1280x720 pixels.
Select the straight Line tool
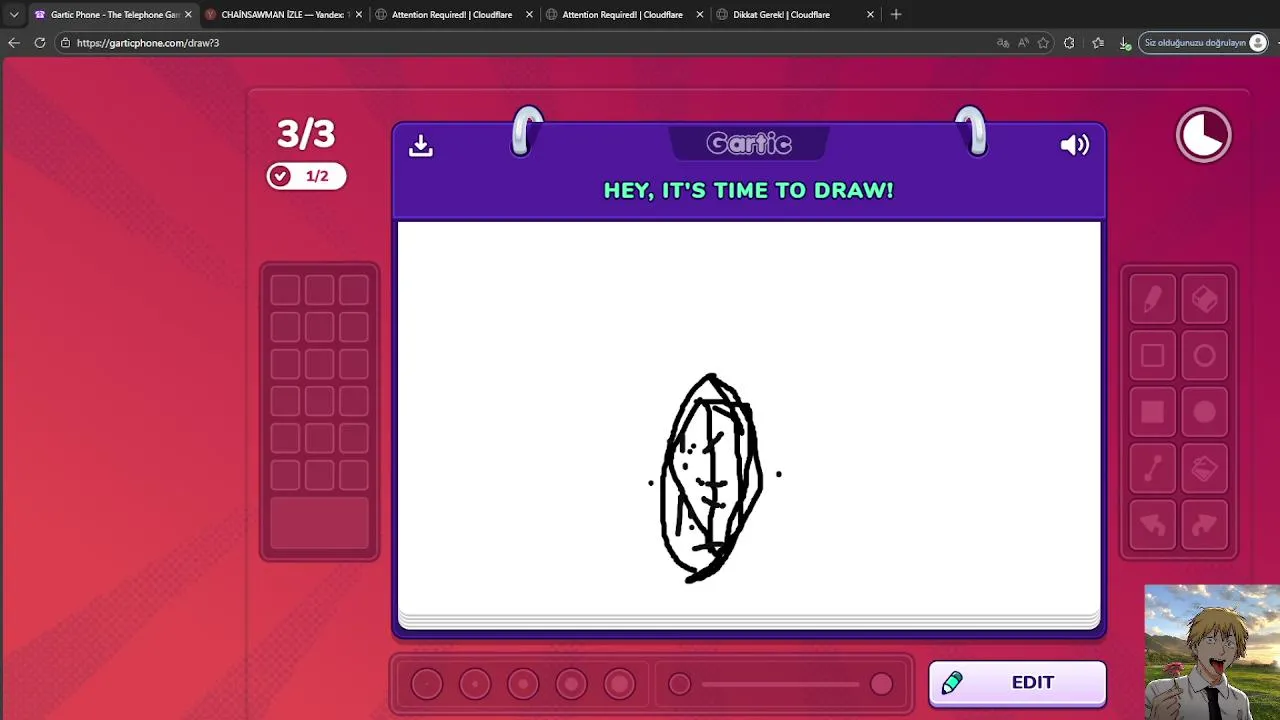click(x=1153, y=468)
